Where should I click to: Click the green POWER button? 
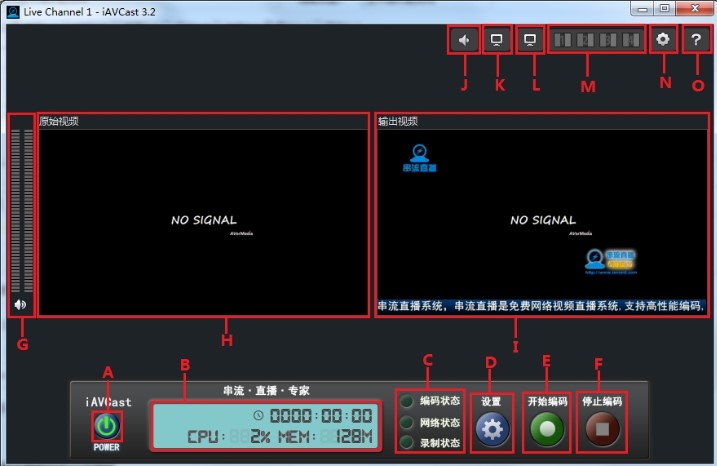tap(107, 426)
